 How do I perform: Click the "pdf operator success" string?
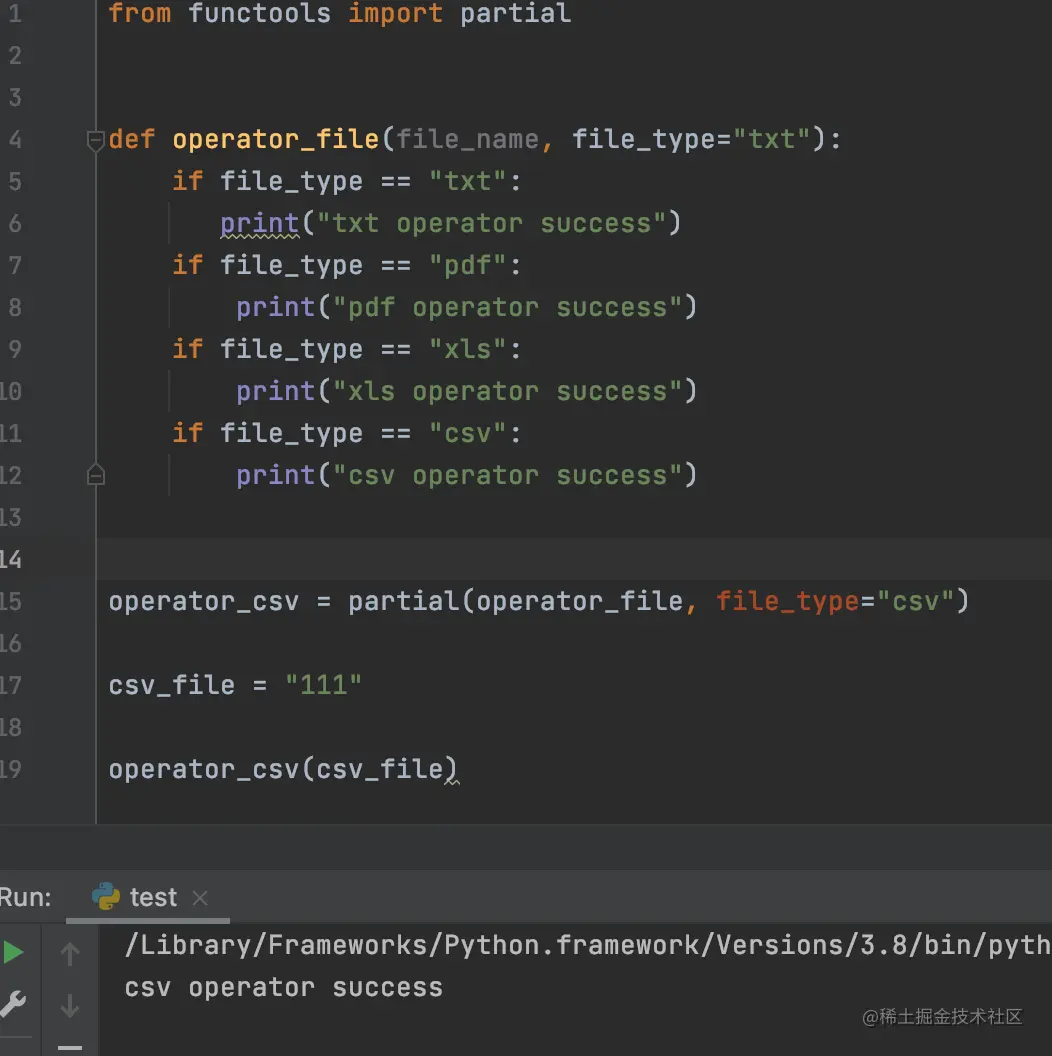pos(507,307)
